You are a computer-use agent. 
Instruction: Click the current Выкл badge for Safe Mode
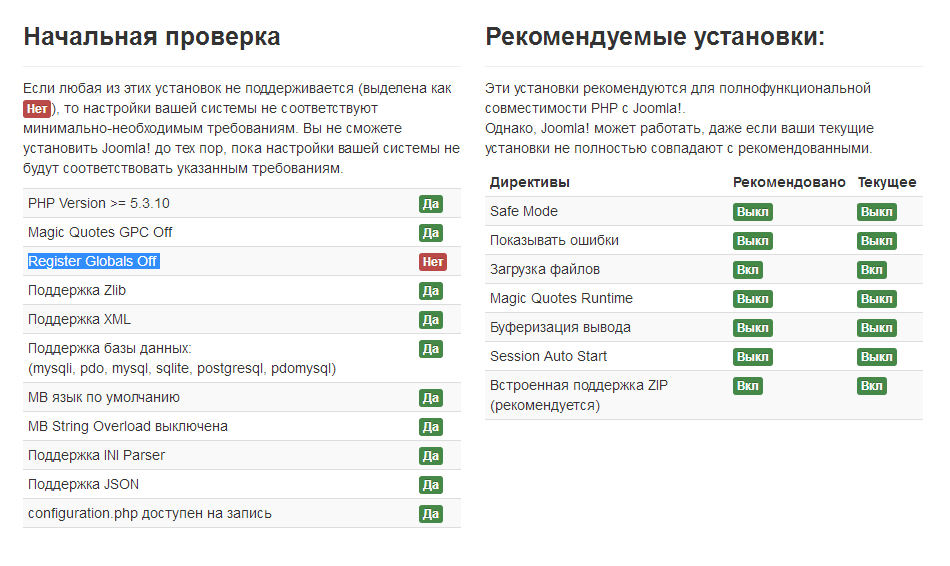tap(877, 212)
